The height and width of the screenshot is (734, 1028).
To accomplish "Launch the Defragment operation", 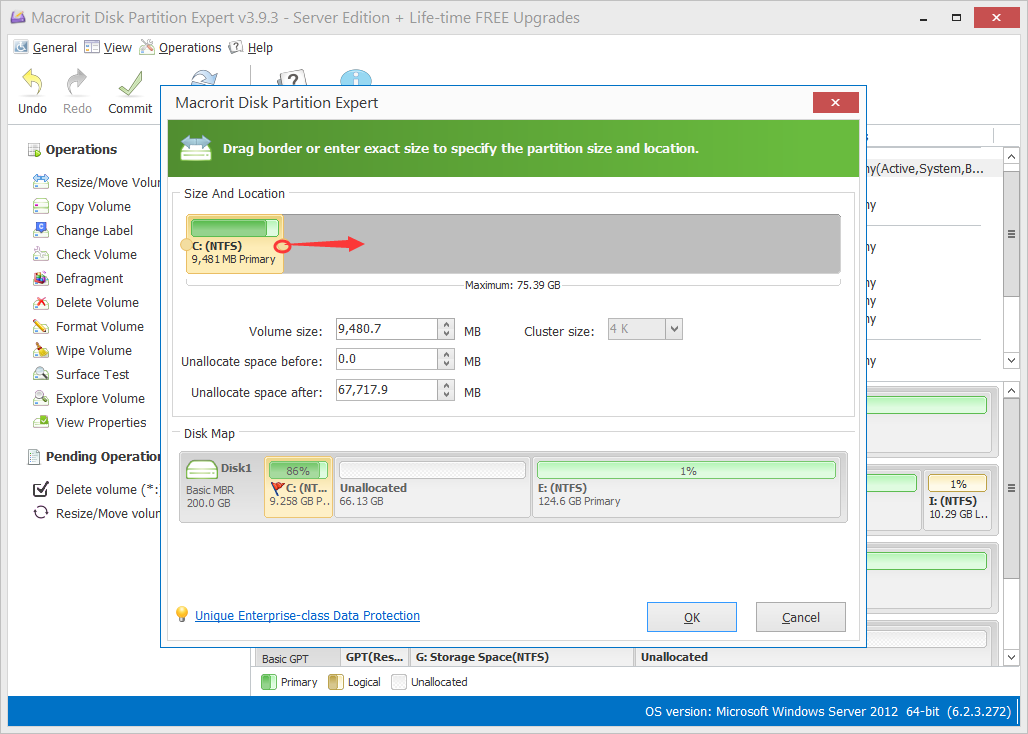I will click(88, 278).
